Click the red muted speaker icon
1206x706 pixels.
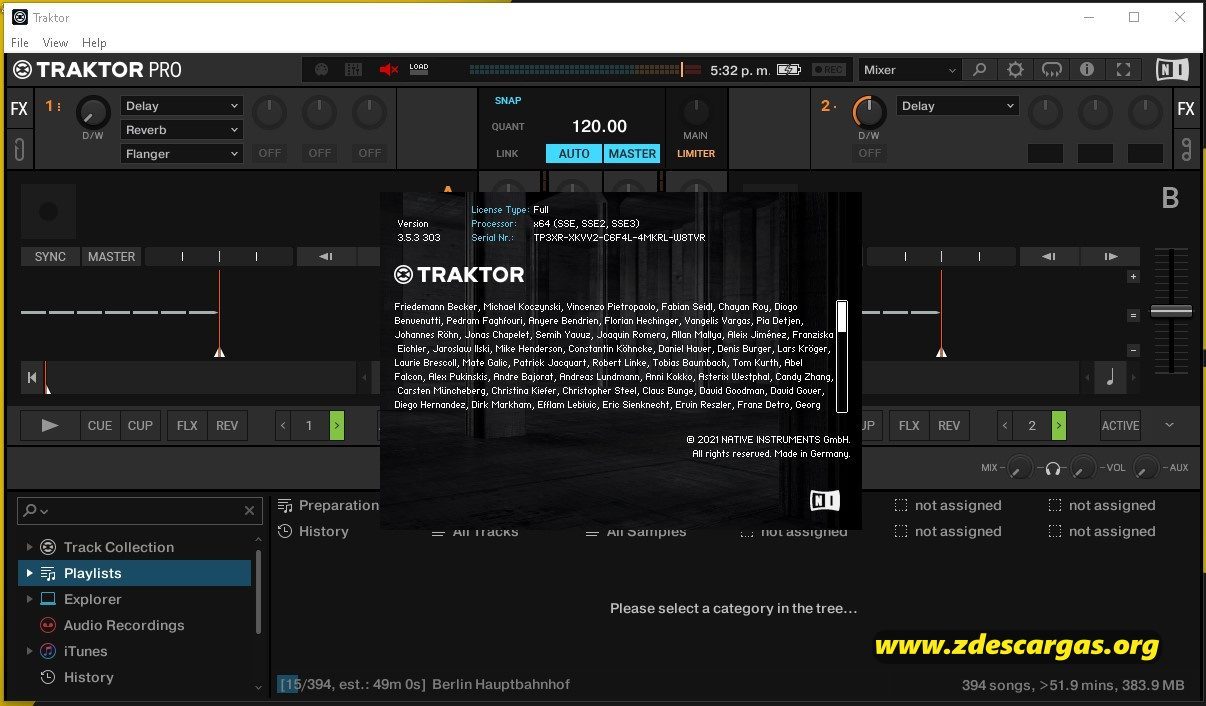click(x=388, y=70)
